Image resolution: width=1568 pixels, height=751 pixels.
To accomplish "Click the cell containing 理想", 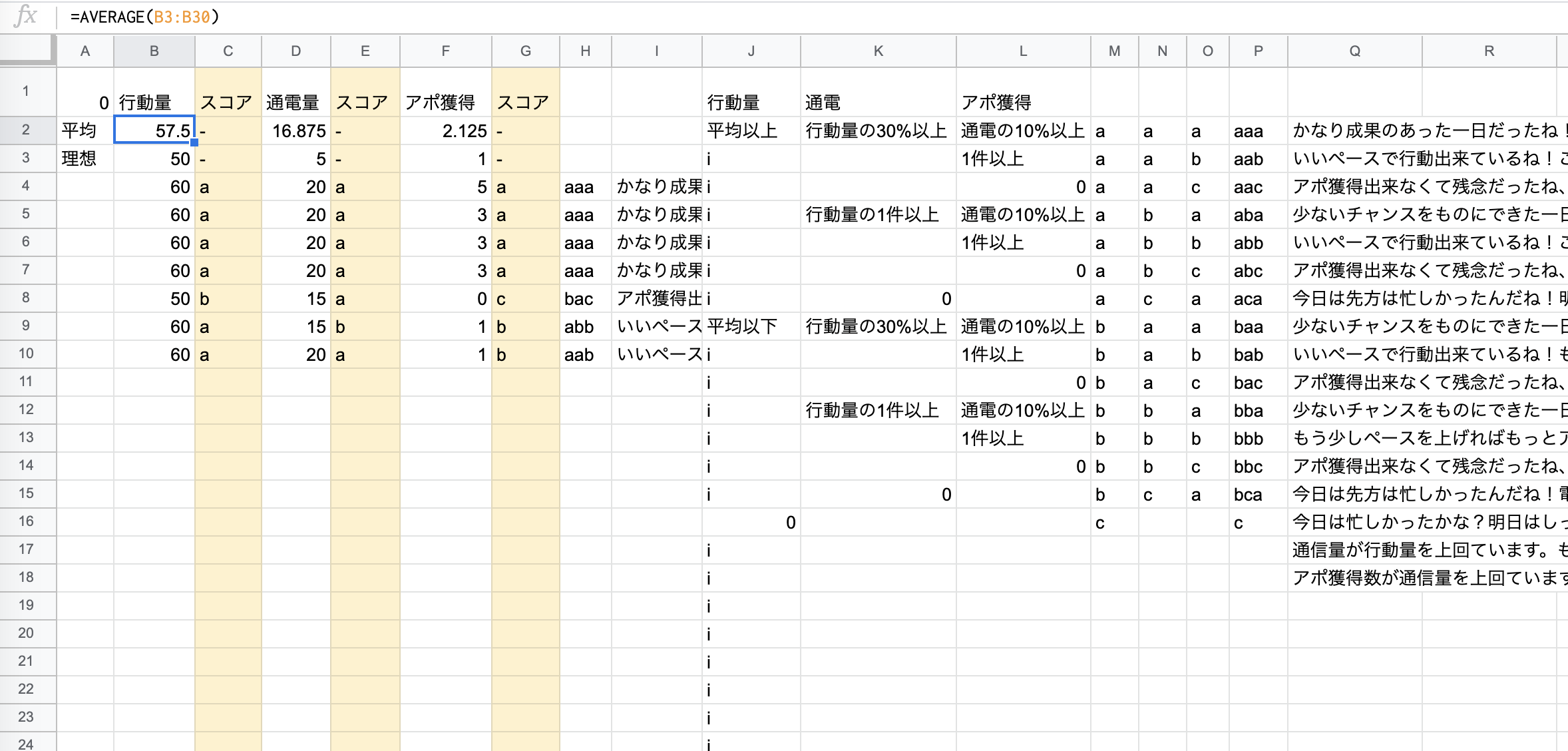I will pos(80,158).
